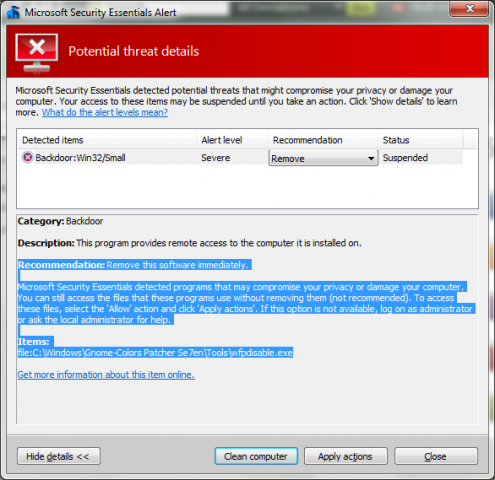Click the highlighted wfpdisable.exe file path

(155, 353)
